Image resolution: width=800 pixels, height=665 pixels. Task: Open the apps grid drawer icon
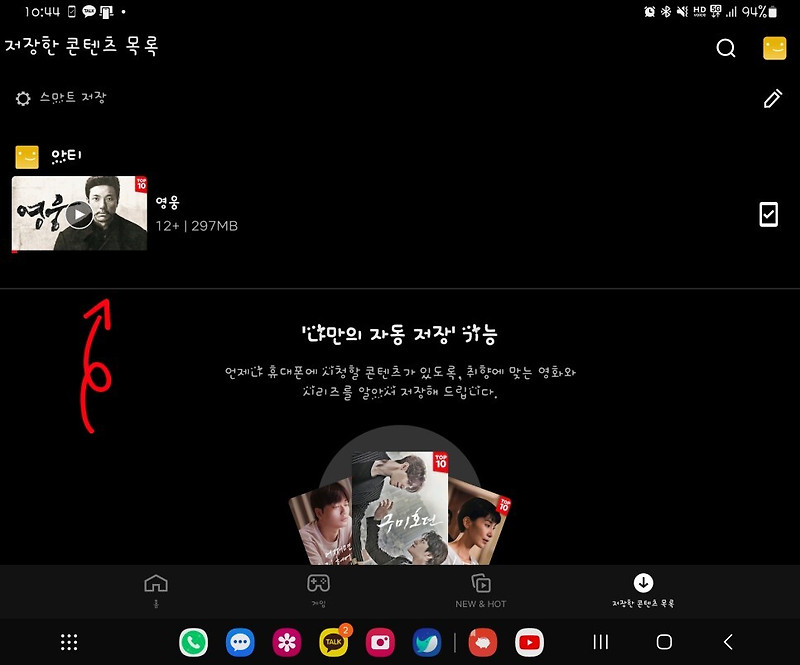(x=69, y=642)
